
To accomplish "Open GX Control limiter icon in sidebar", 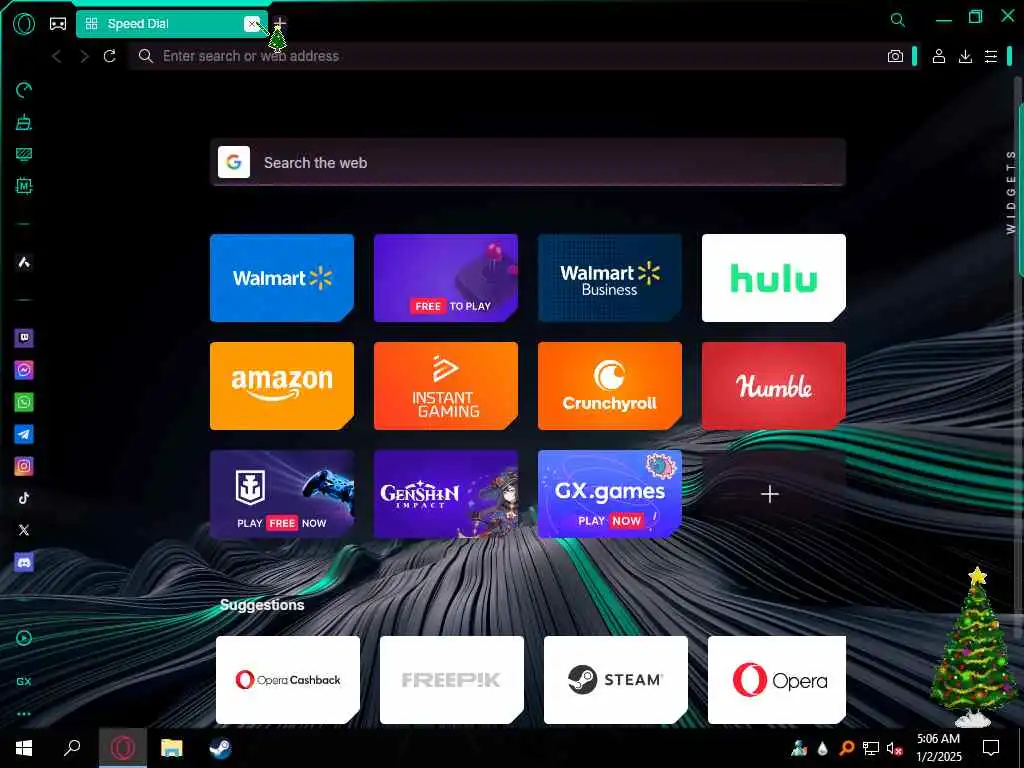I will [x=24, y=90].
